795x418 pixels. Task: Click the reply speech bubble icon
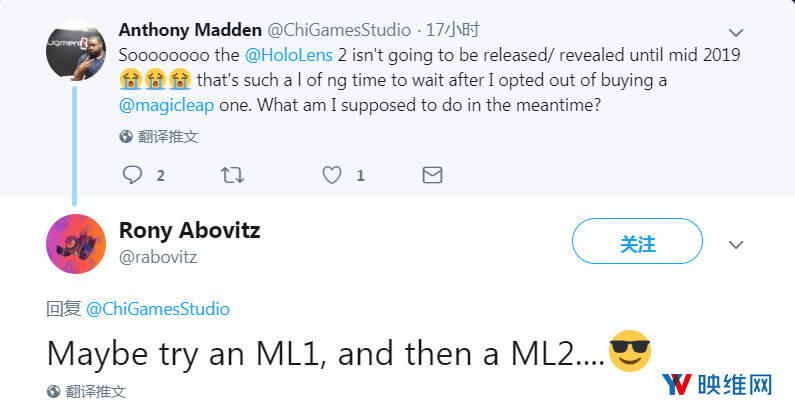click(133, 175)
